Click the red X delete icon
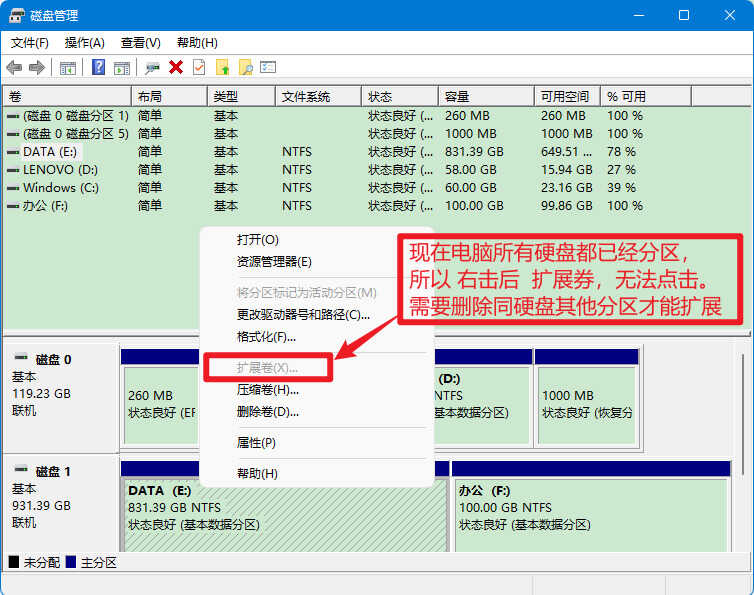754x595 pixels. pos(176,67)
